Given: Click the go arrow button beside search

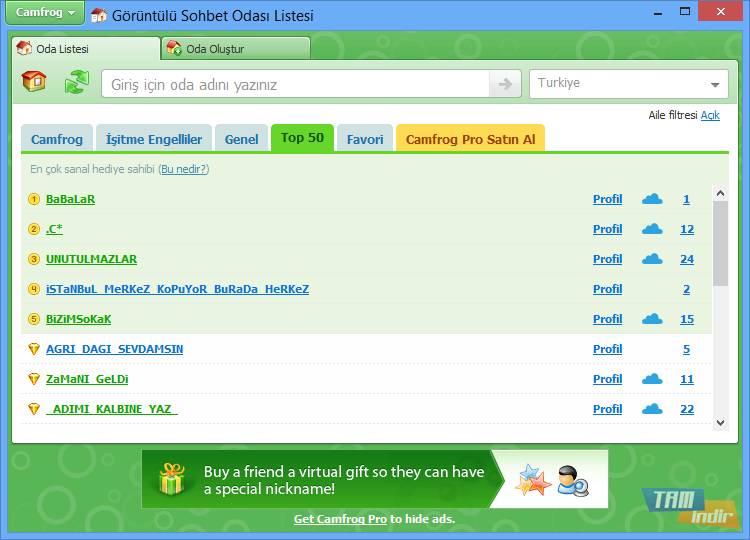Looking at the screenshot, I should click(x=505, y=84).
